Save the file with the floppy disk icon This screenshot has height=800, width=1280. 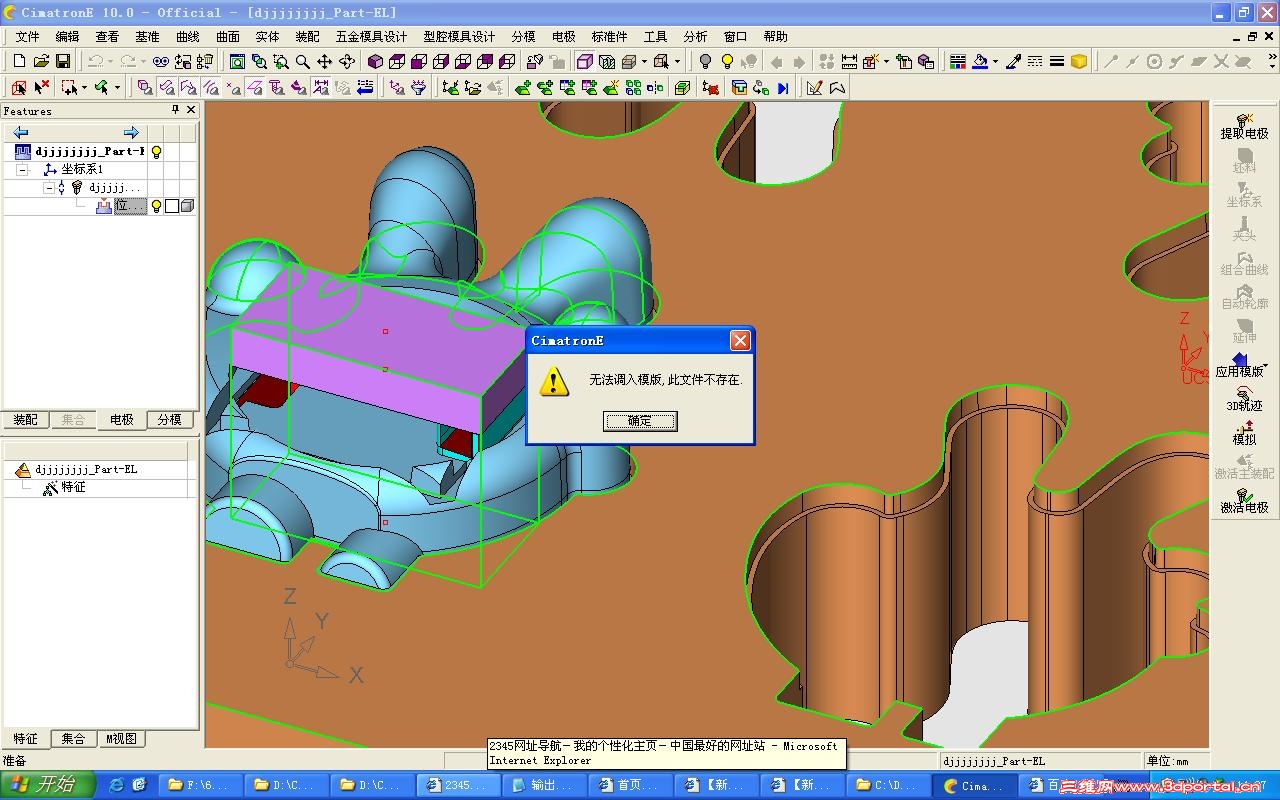point(63,62)
